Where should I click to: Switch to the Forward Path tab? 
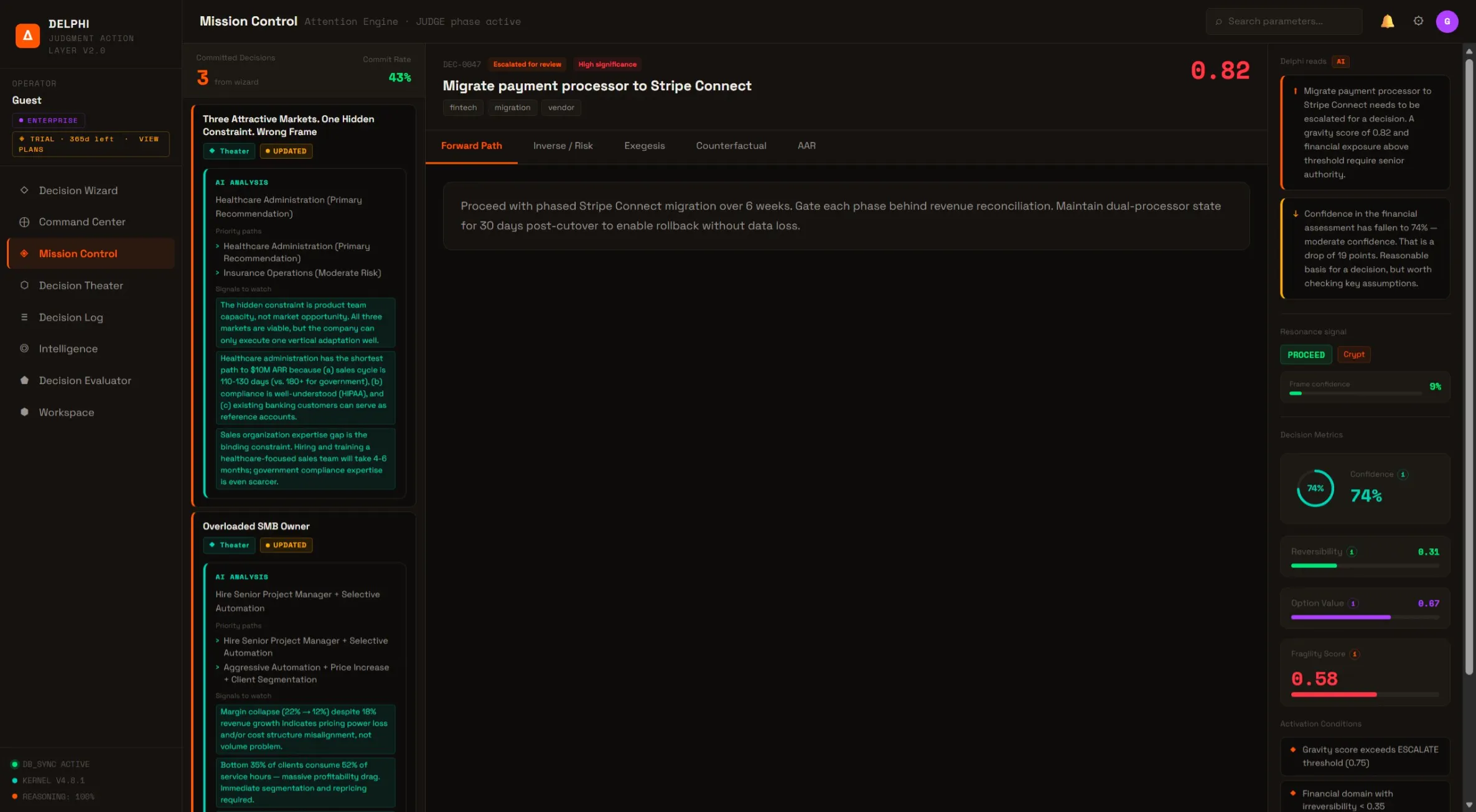(471, 146)
